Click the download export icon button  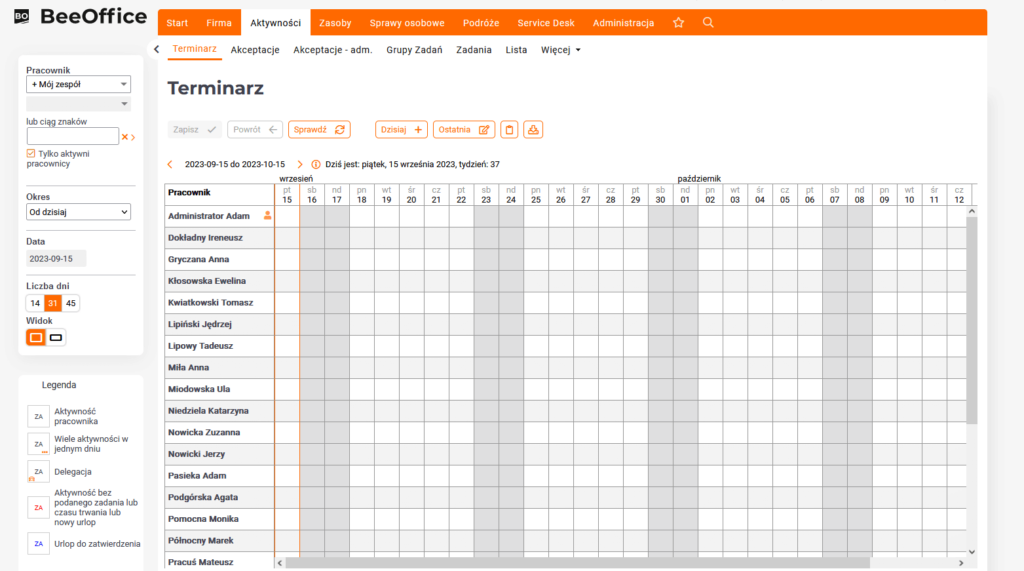click(533, 129)
